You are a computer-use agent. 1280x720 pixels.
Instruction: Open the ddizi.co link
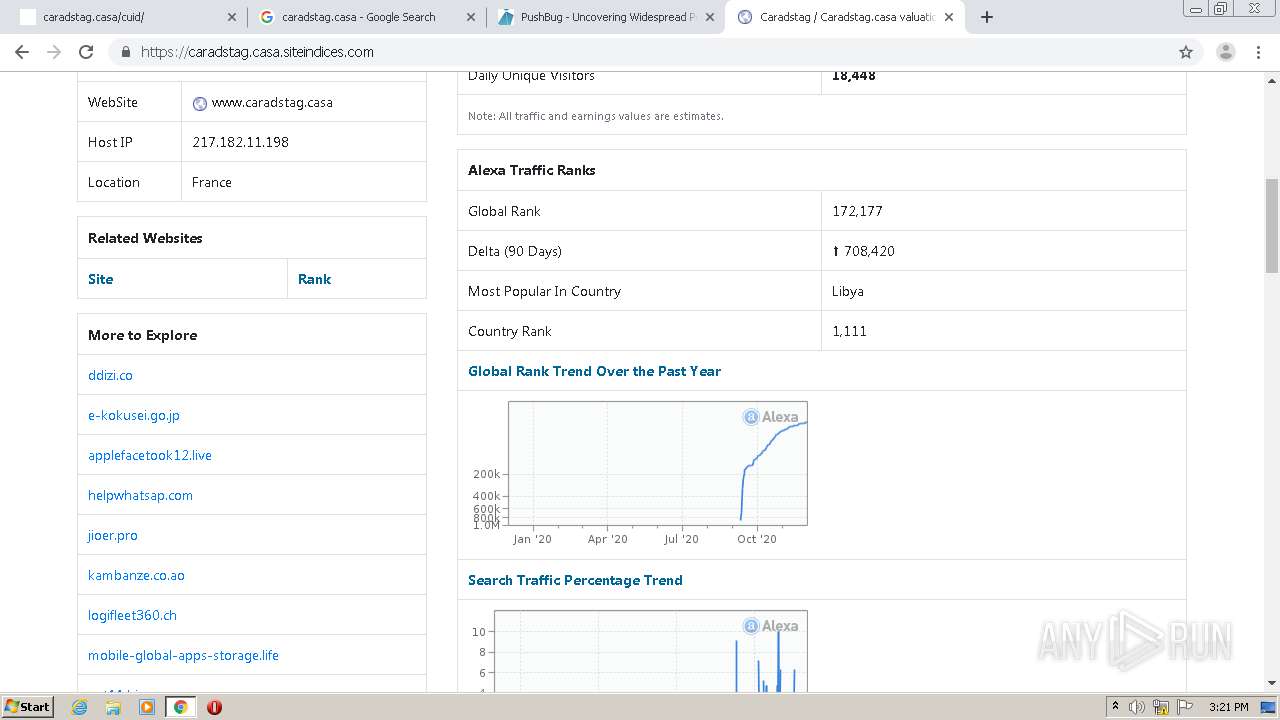[x=110, y=375]
